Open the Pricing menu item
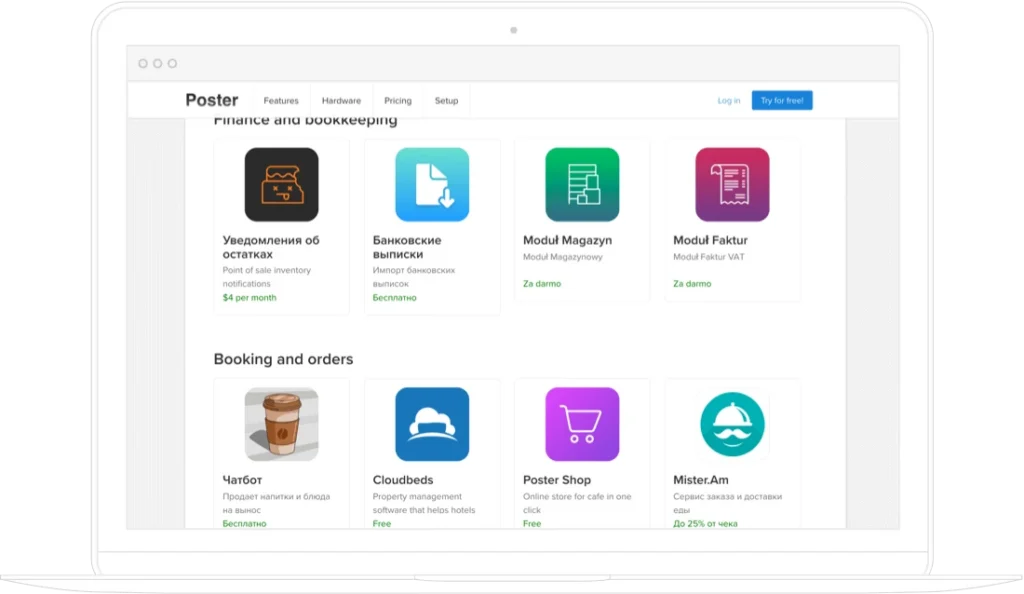Screen dimensions: 1024x594 398,101
